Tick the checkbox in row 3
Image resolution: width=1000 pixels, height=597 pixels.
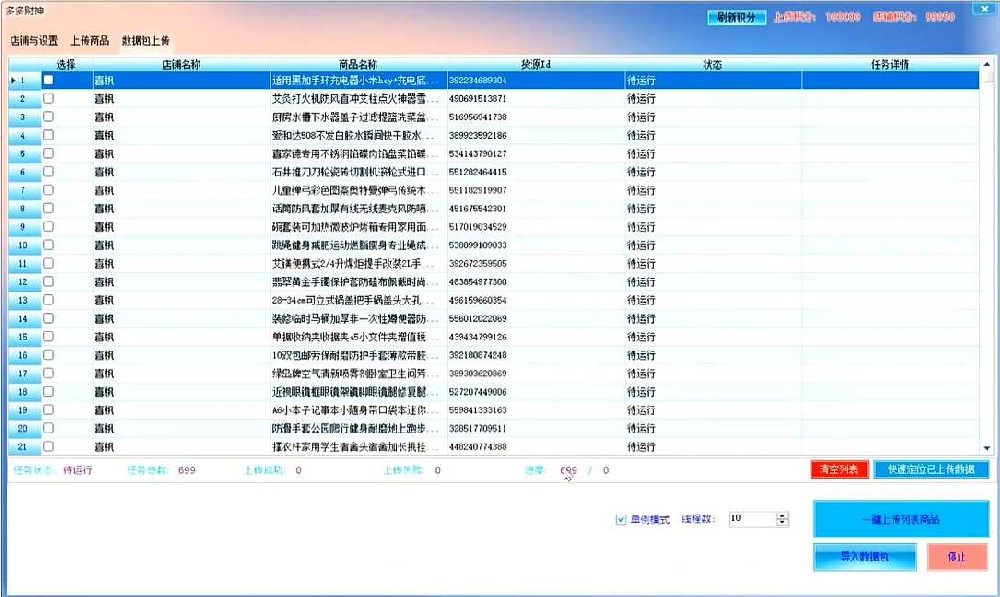click(x=48, y=117)
